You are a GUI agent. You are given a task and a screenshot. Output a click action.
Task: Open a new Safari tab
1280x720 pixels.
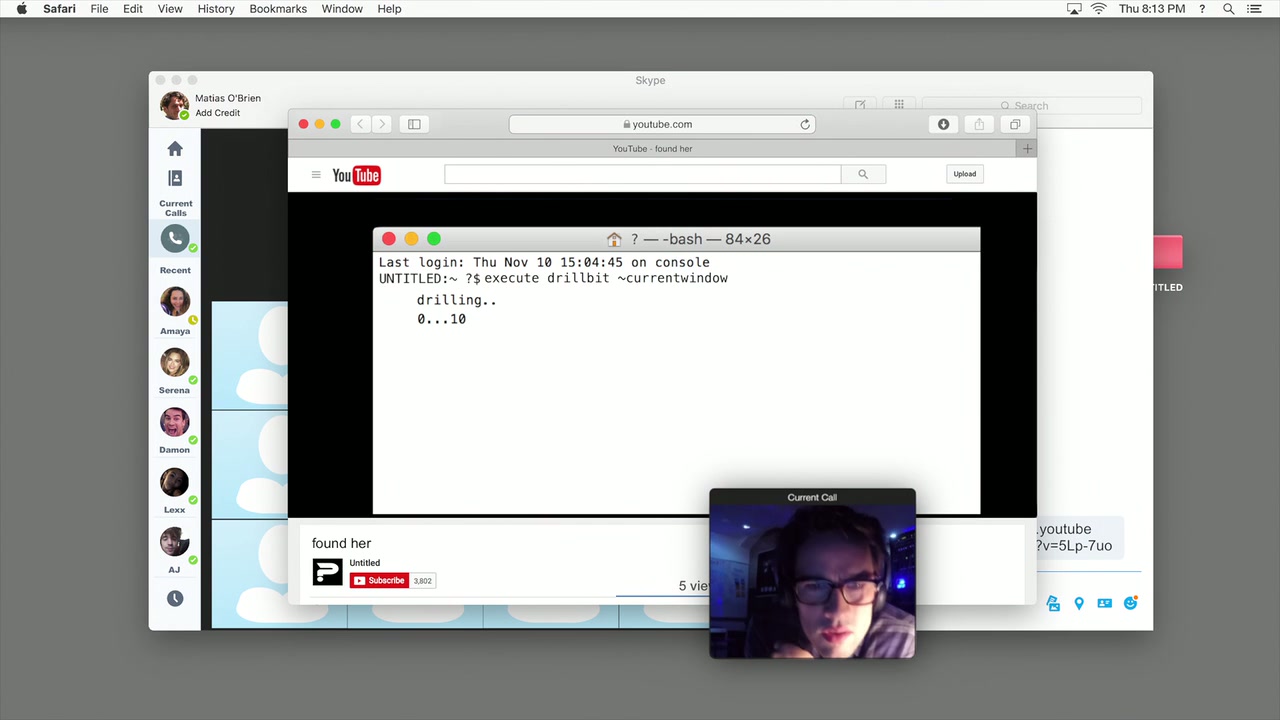click(x=1027, y=149)
